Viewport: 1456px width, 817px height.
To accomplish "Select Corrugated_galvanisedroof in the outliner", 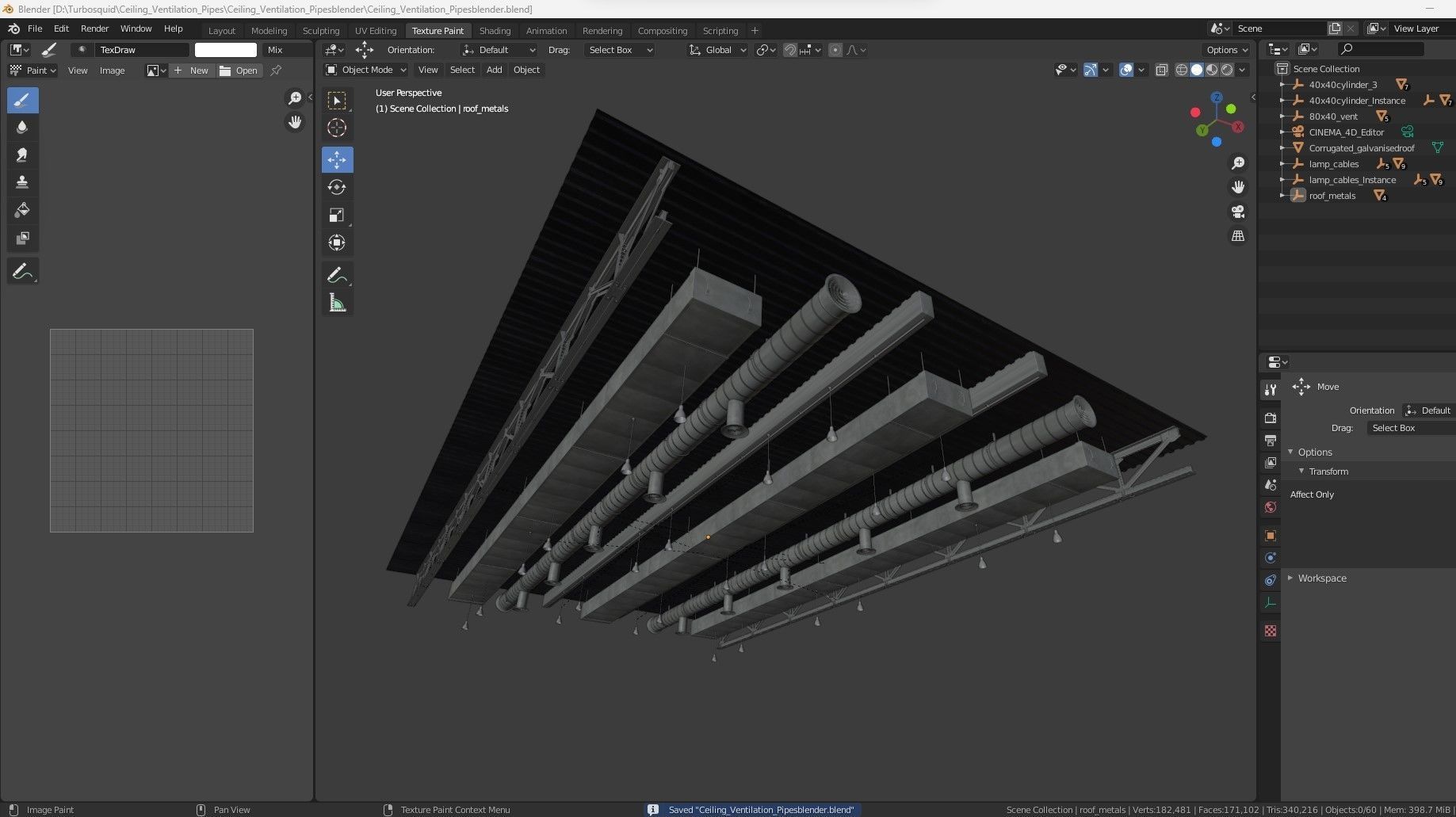I will coord(1361,148).
